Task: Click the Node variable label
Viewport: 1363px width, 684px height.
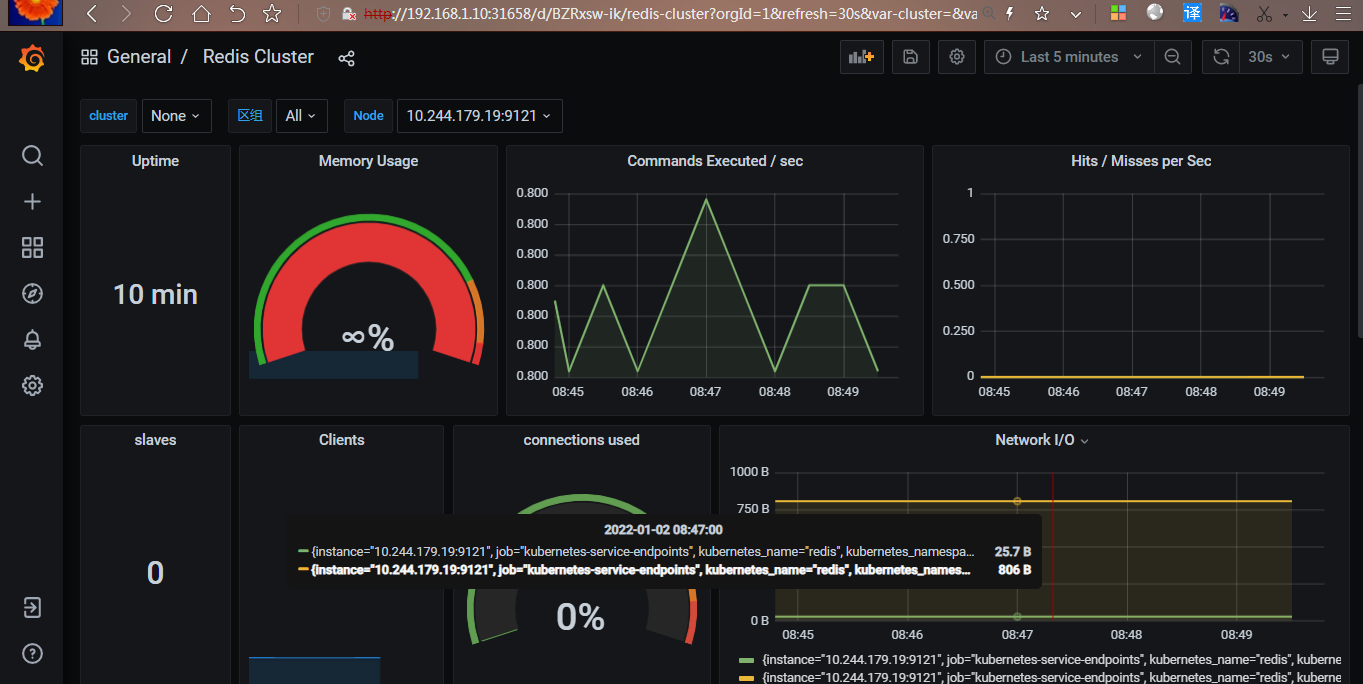Action: tap(368, 116)
